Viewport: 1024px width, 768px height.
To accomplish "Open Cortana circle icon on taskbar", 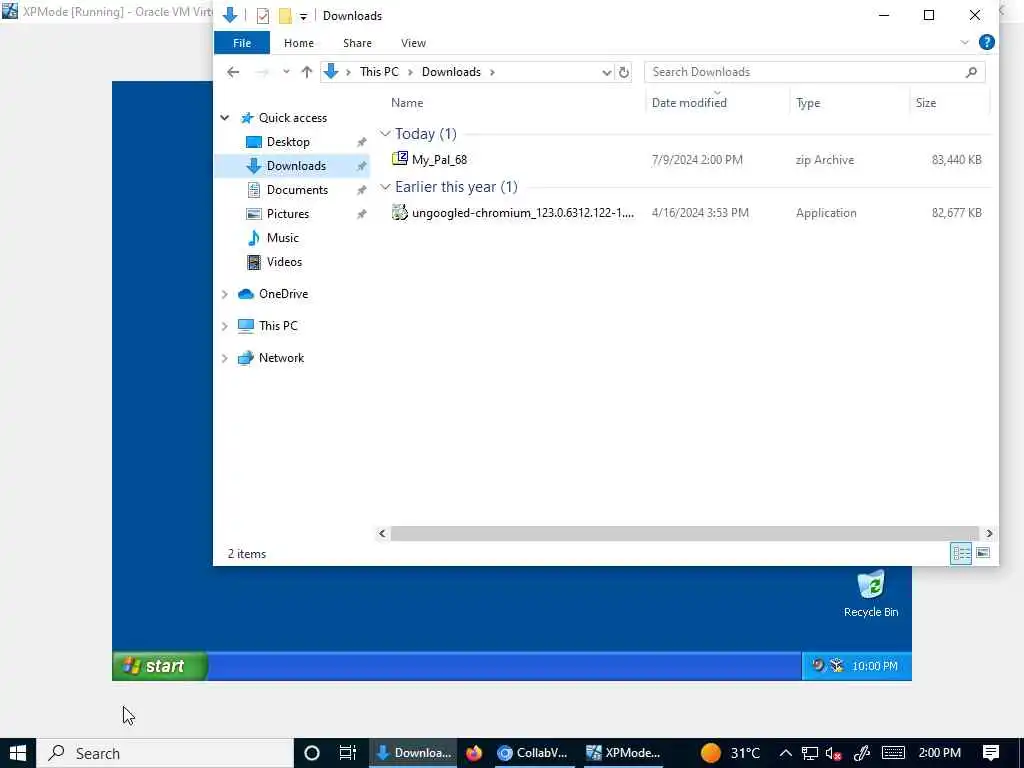I will point(312,753).
